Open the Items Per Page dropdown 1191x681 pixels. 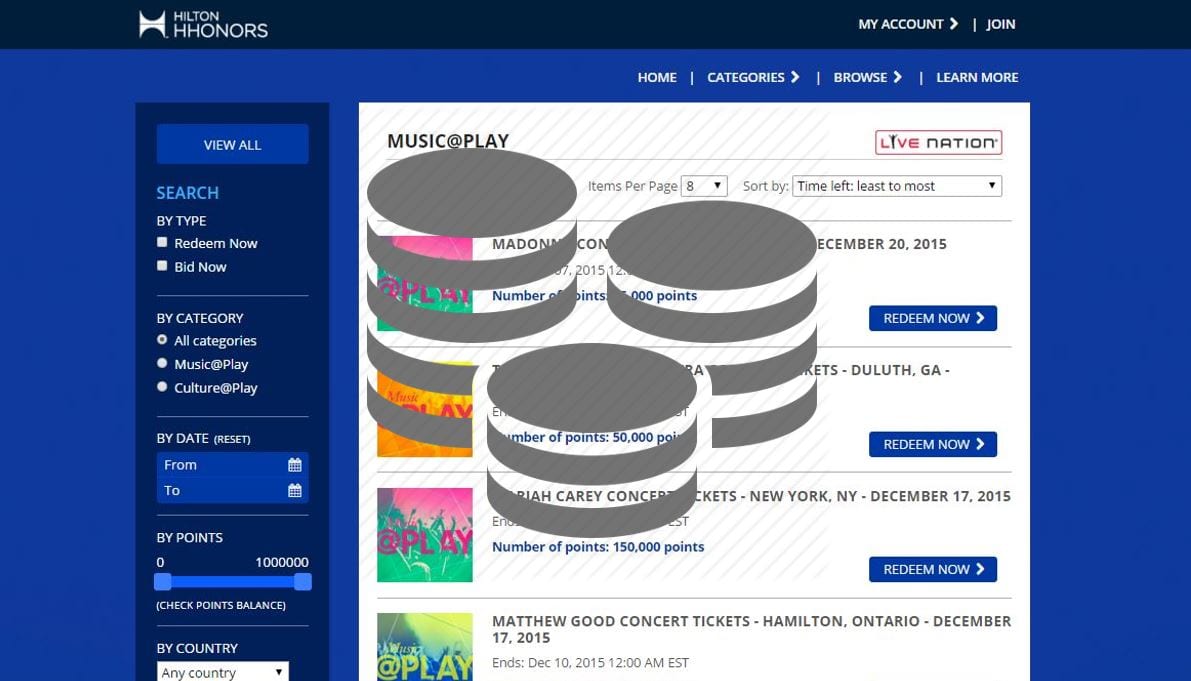click(x=704, y=186)
